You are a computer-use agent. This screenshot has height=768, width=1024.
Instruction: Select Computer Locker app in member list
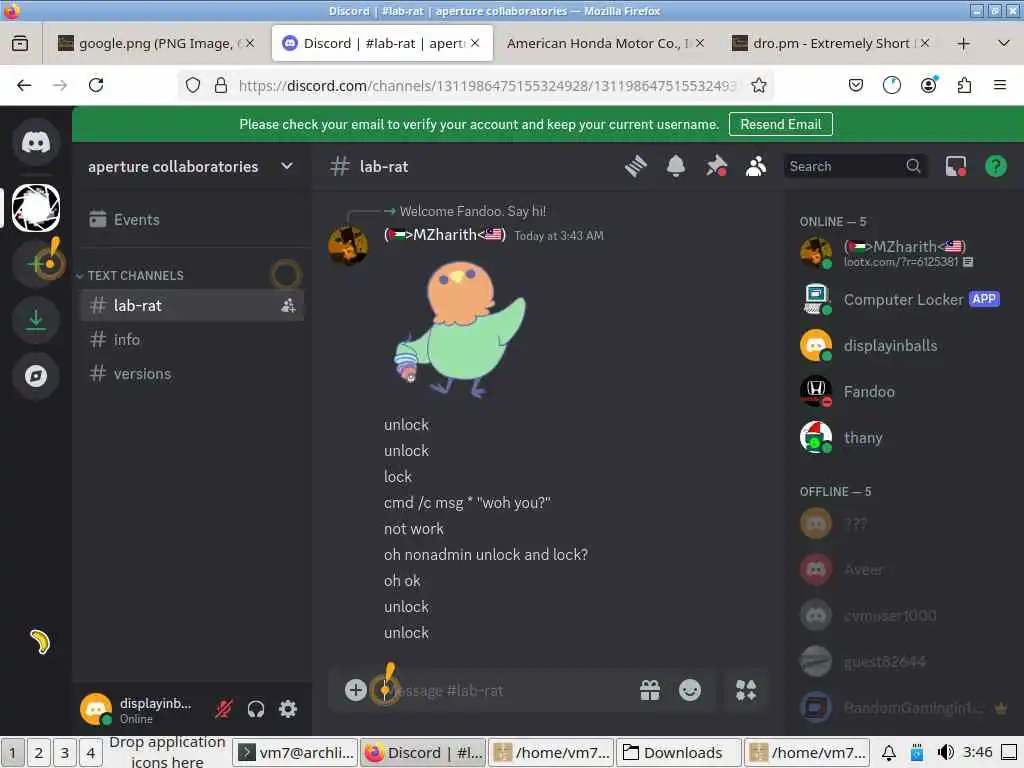pyautogui.click(x=904, y=300)
